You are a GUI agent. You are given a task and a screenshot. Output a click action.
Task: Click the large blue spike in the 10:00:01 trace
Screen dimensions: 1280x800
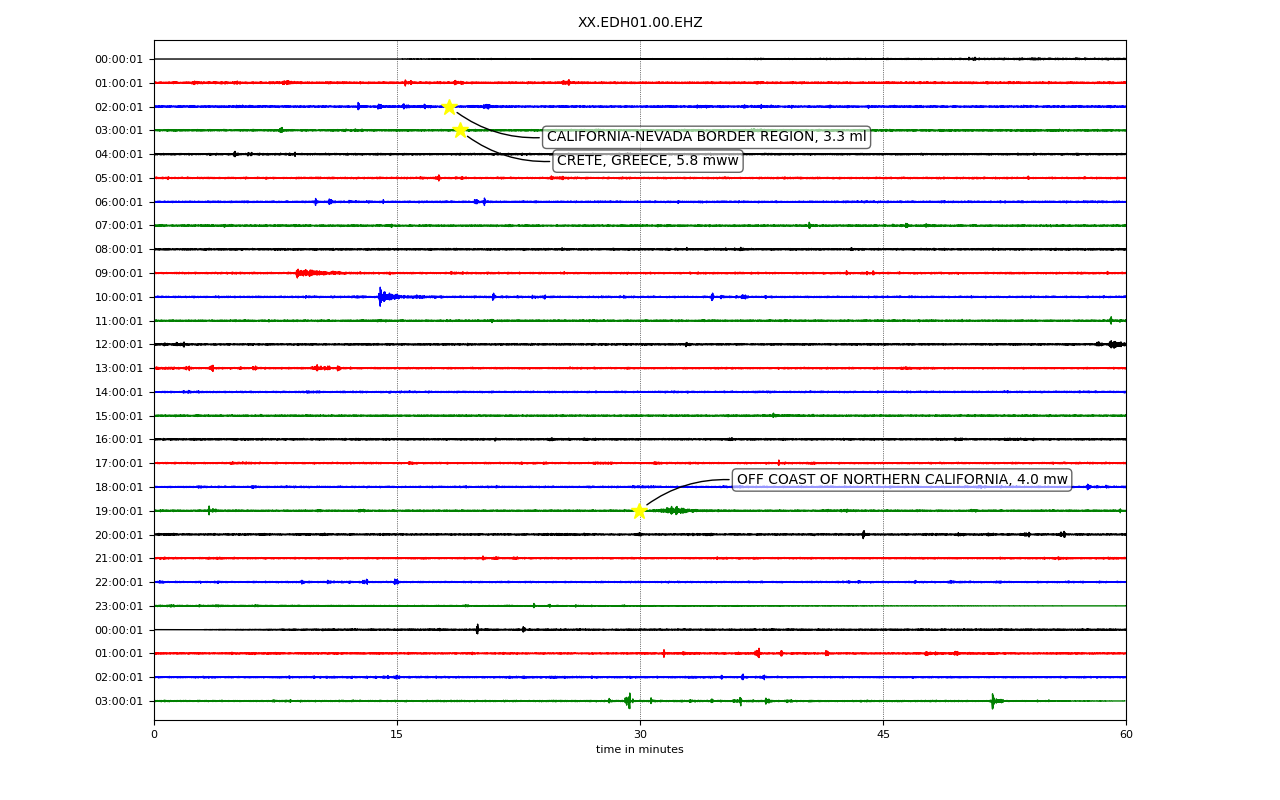381,296
